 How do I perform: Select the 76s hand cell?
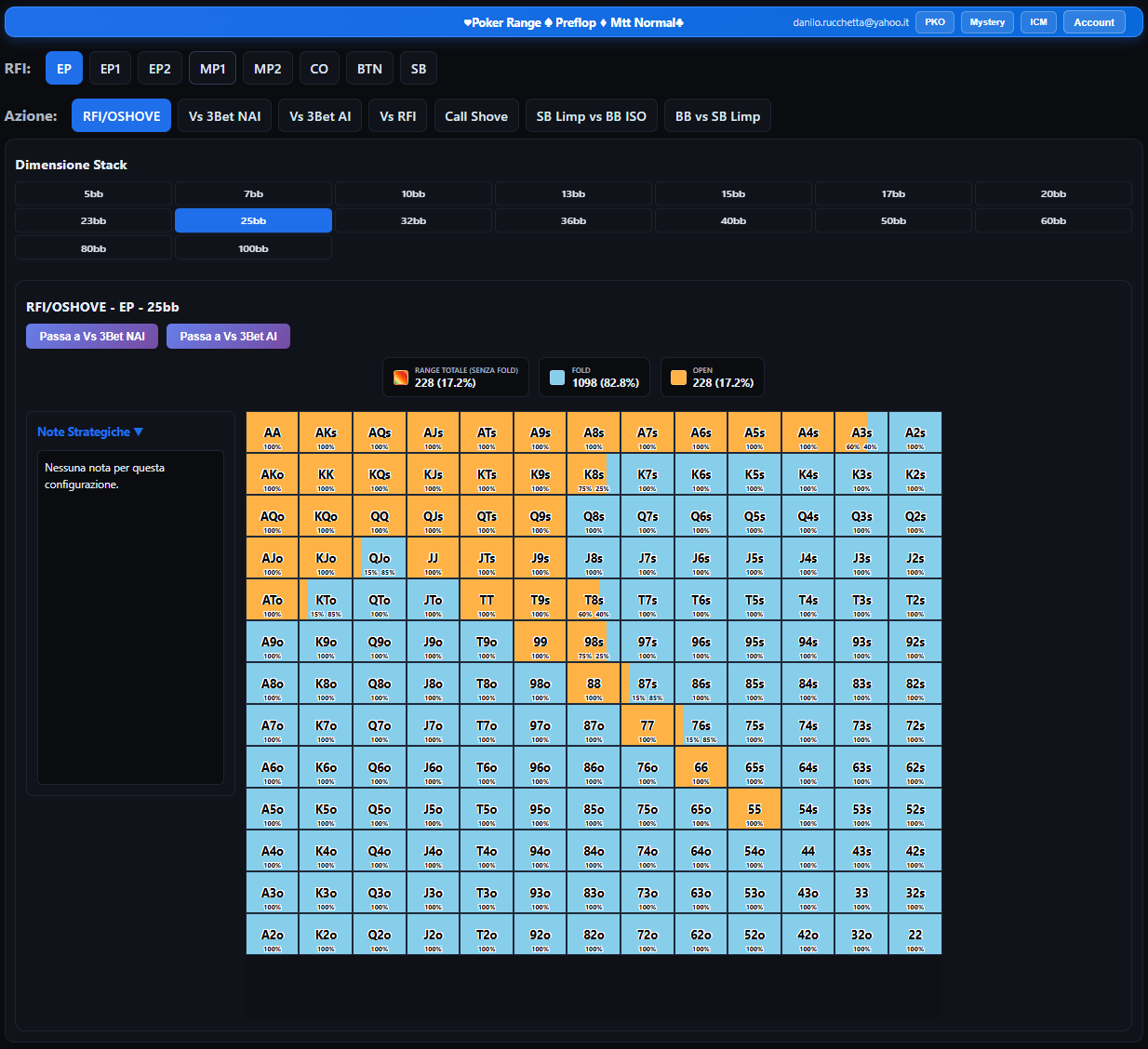[x=701, y=725]
